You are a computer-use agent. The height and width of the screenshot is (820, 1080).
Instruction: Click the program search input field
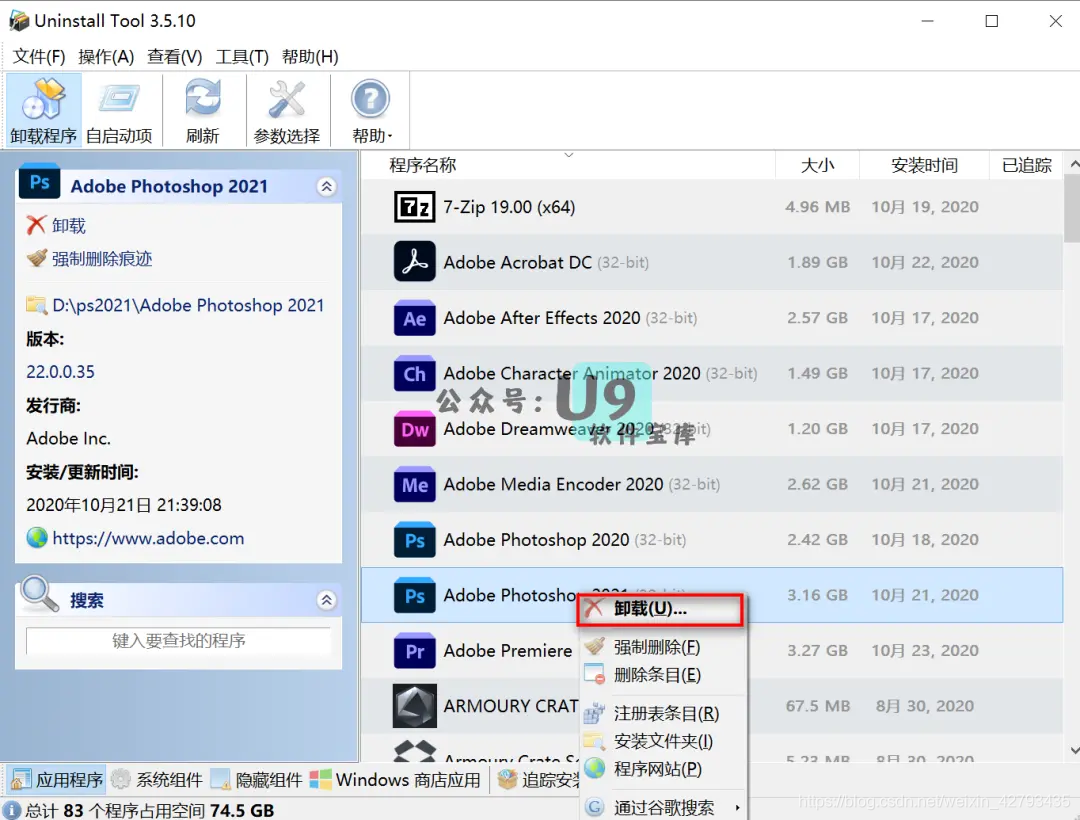pos(178,641)
